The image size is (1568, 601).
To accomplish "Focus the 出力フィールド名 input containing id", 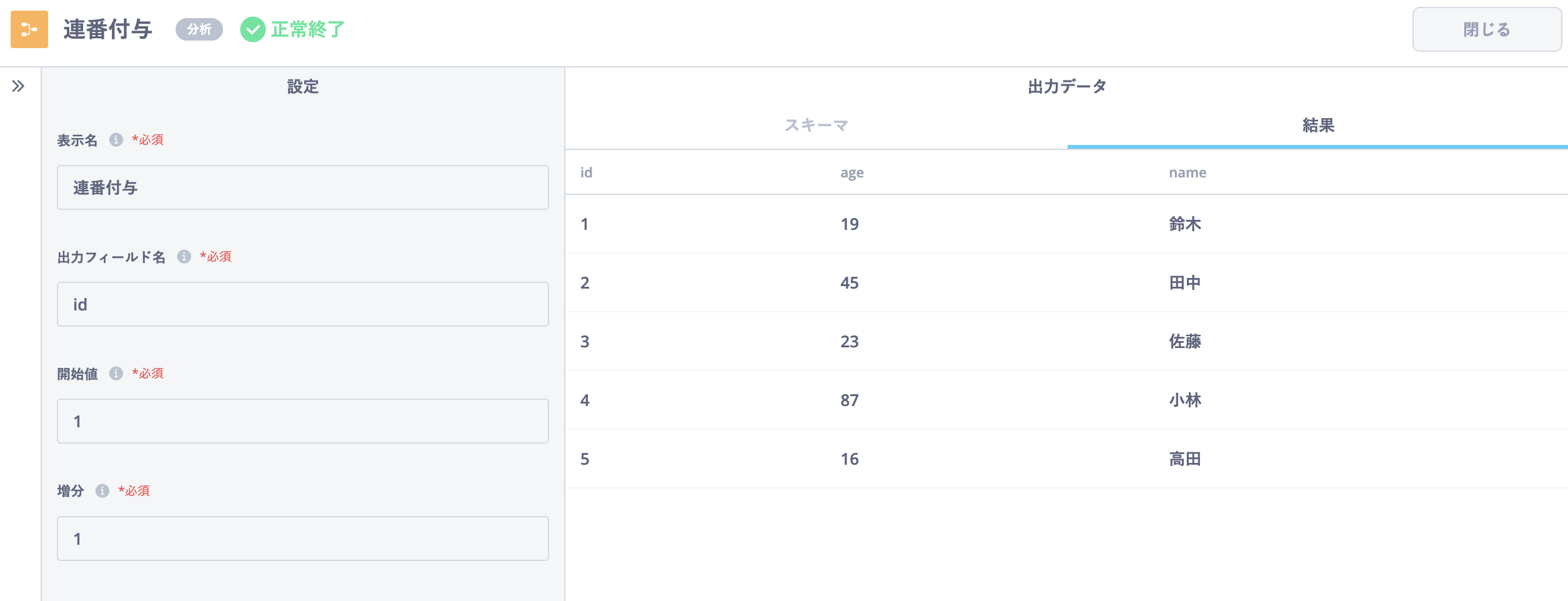I will tap(303, 304).
